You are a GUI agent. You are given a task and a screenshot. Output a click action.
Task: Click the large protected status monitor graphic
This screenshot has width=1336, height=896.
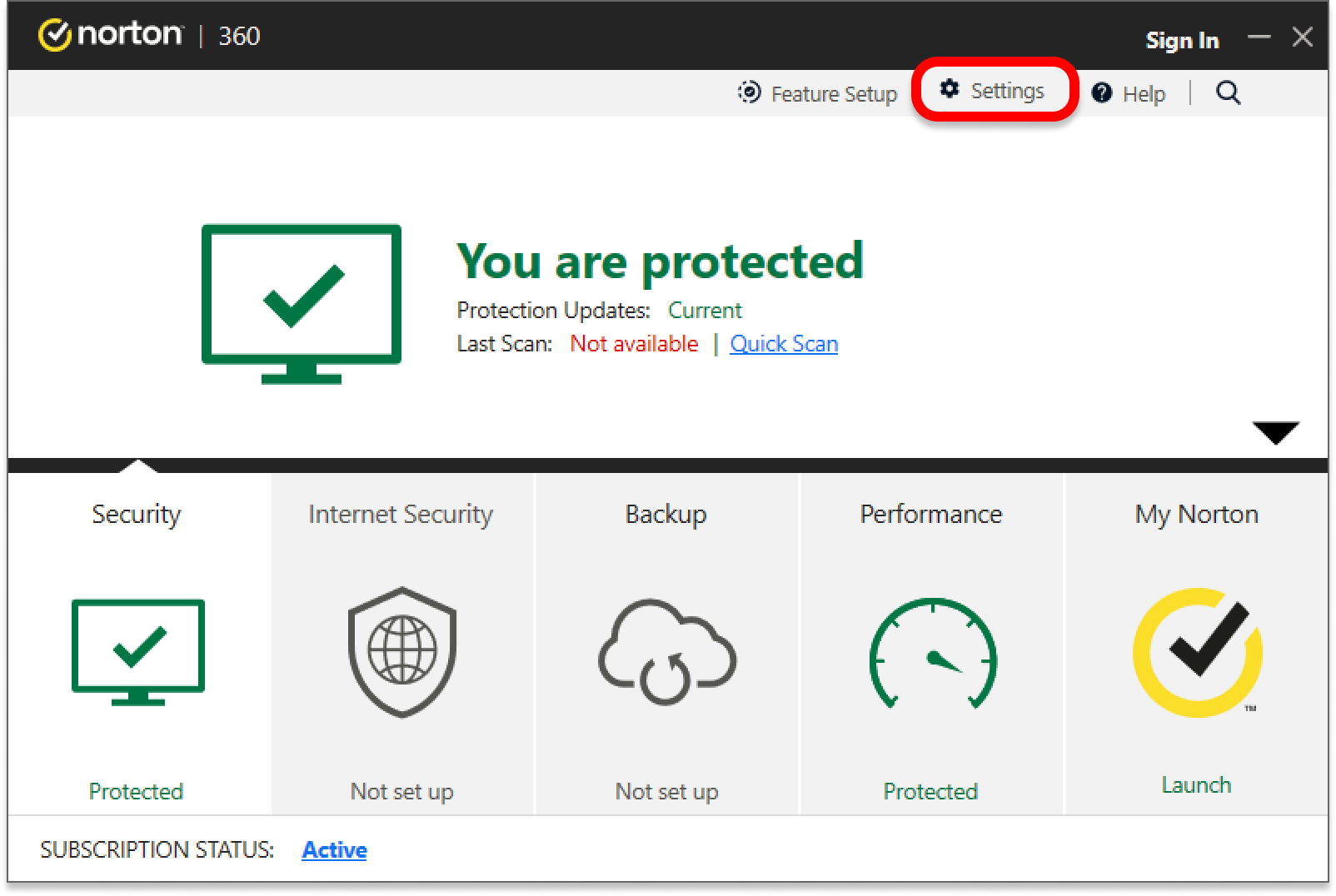[302, 303]
